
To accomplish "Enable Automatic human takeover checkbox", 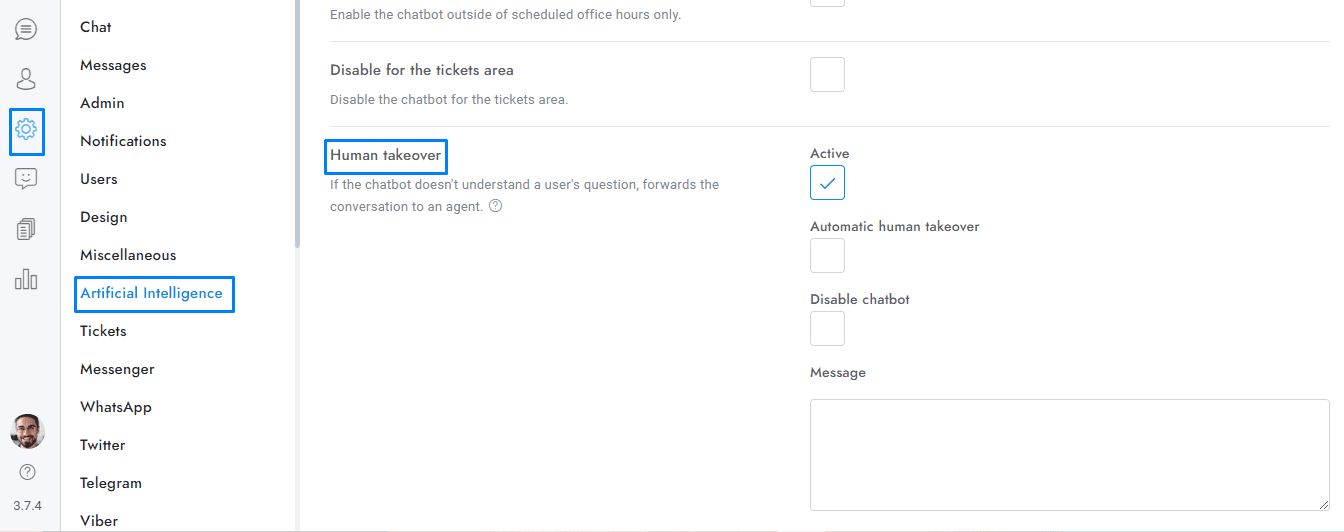I will (827, 256).
